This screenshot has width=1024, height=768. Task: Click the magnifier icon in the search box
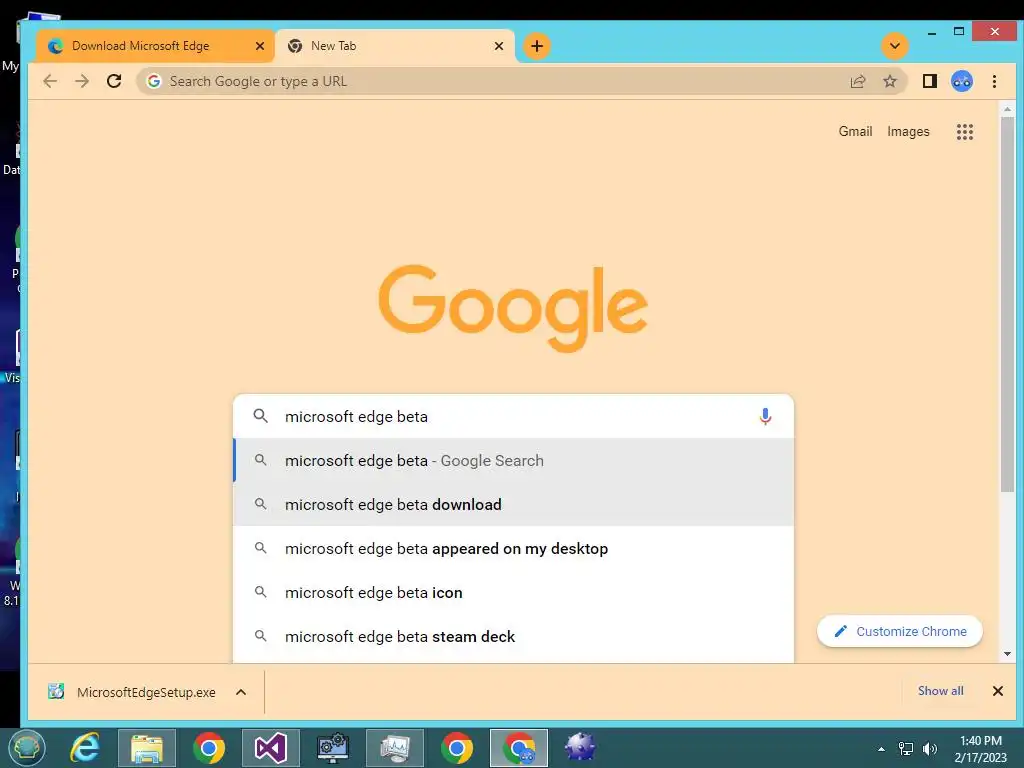click(x=261, y=416)
